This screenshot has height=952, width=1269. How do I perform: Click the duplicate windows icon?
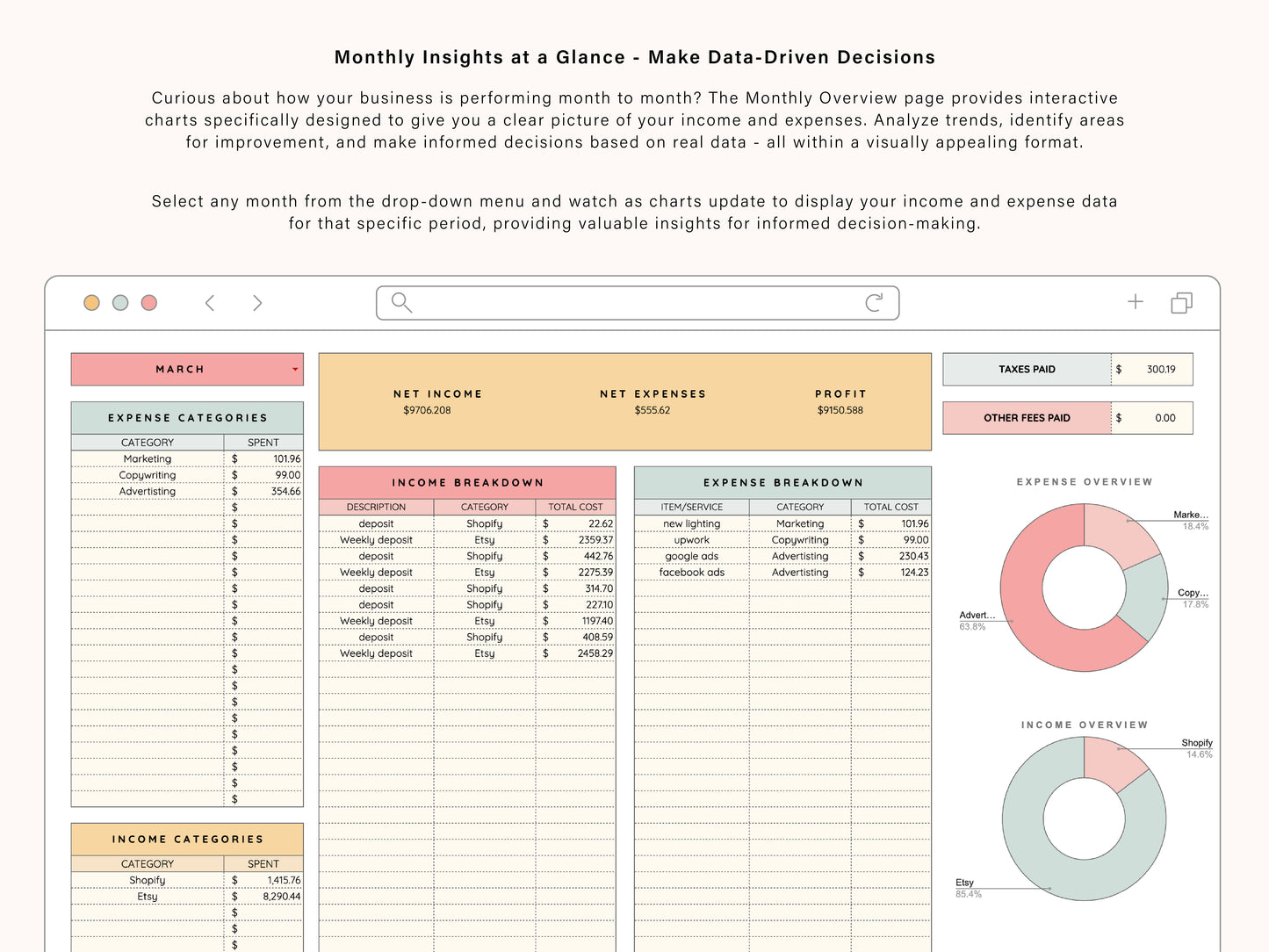click(x=1181, y=303)
